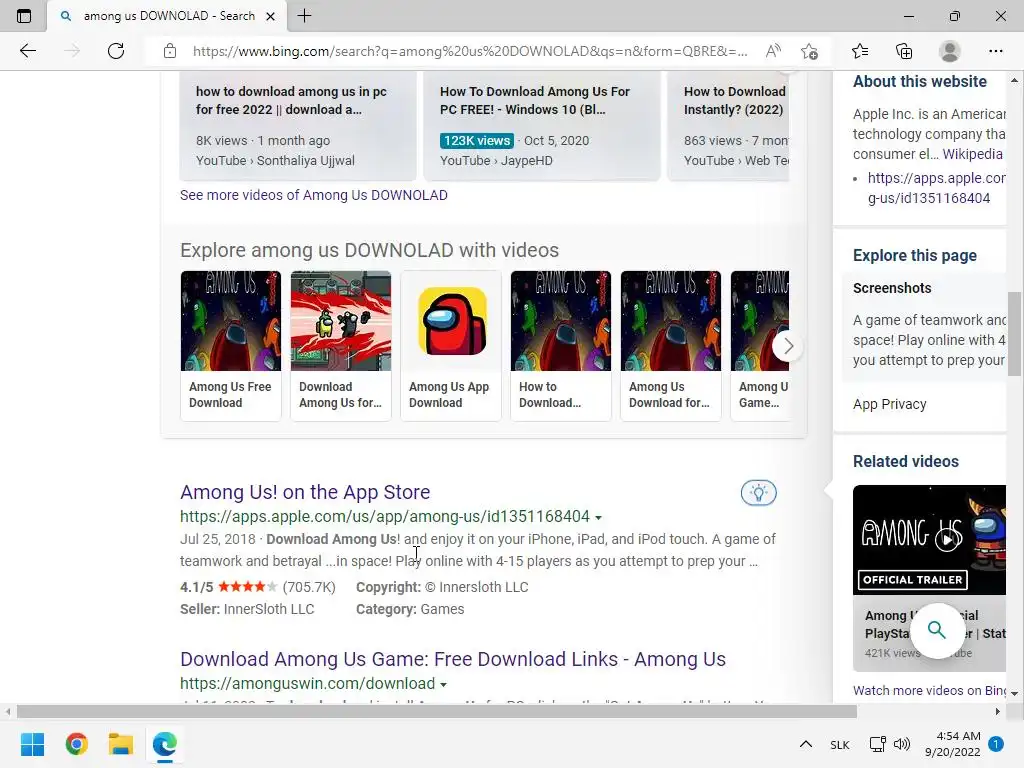Select the among us DOWNOLAD search tab

point(167,16)
